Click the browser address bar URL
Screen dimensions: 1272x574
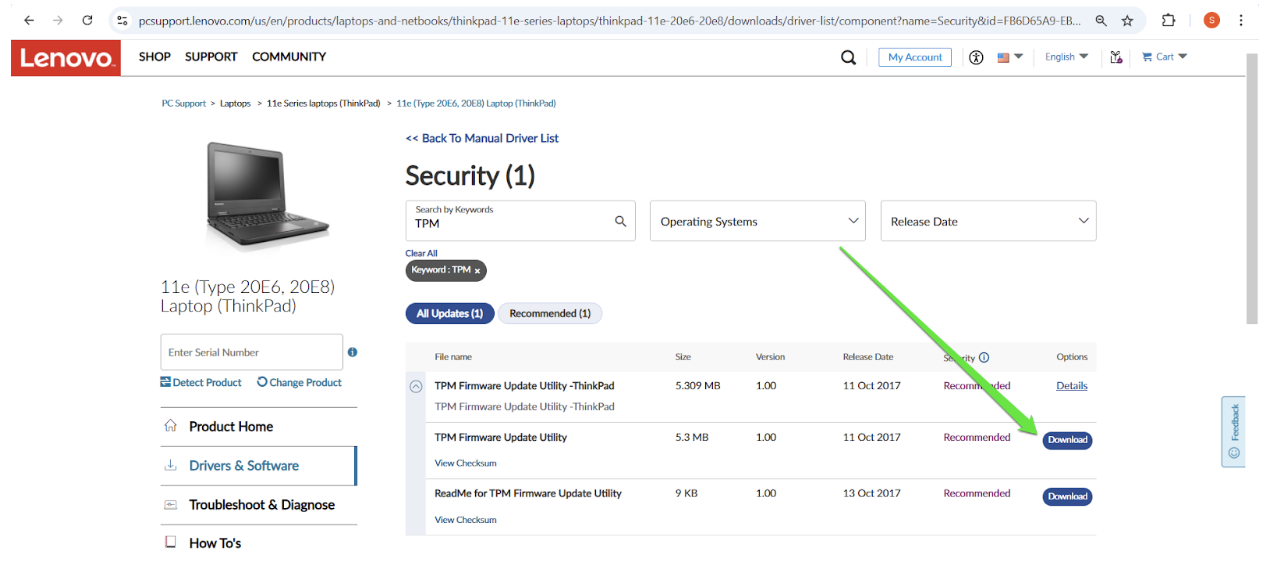coord(610,20)
